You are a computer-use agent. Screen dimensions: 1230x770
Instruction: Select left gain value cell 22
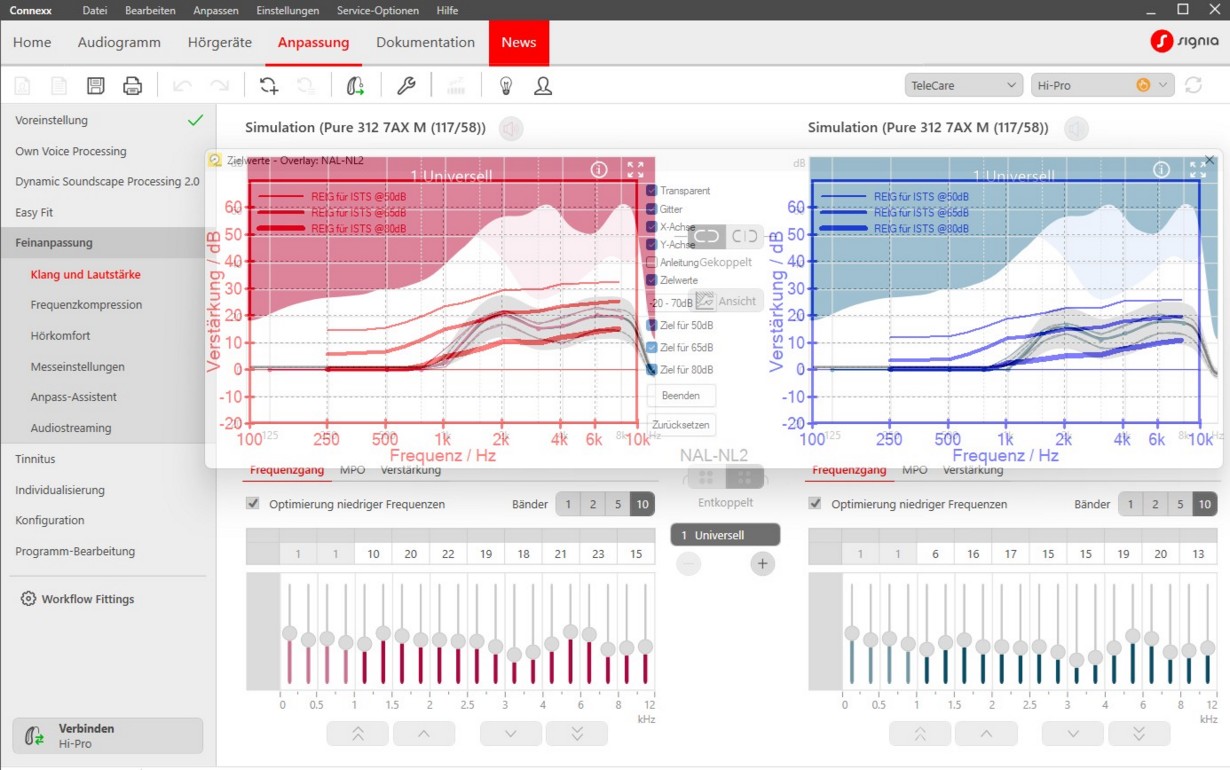pos(448,554)
